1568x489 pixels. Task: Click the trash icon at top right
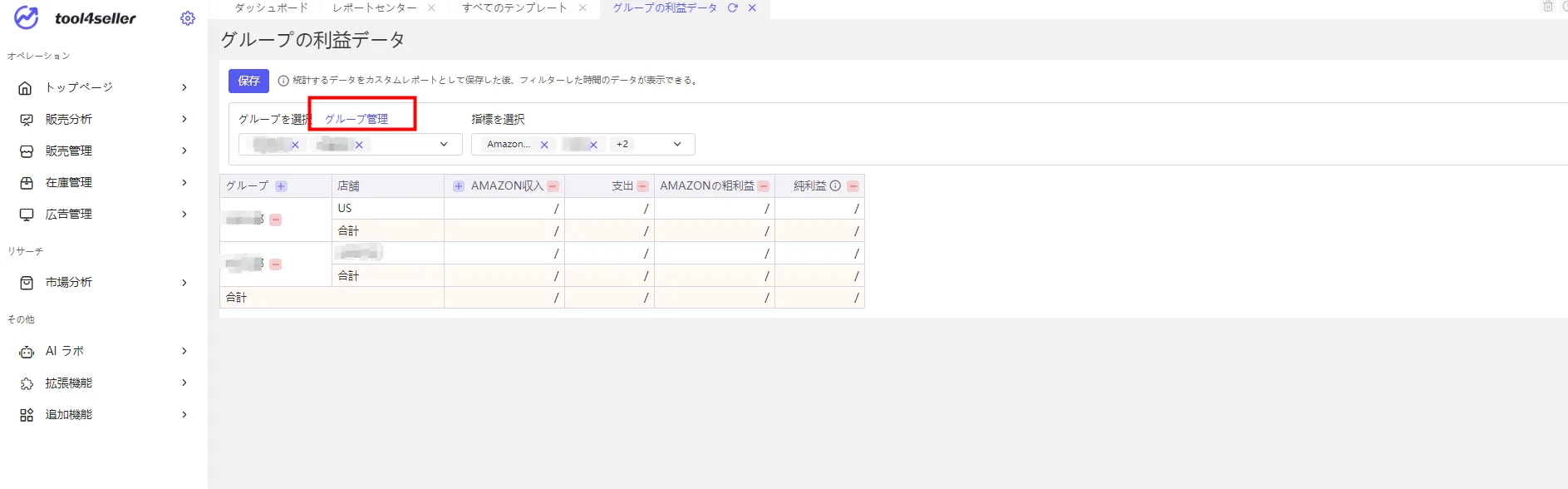(1548, 7)
